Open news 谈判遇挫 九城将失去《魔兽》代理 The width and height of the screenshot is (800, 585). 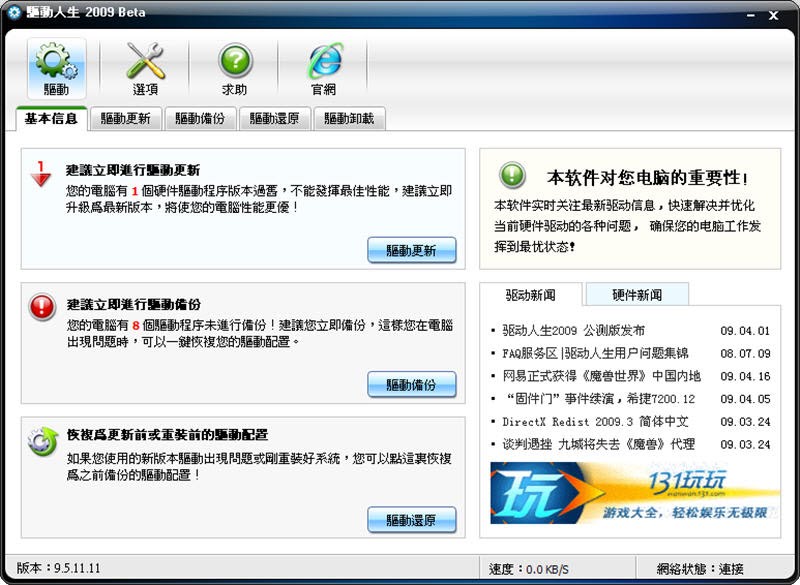click(598, 444)
